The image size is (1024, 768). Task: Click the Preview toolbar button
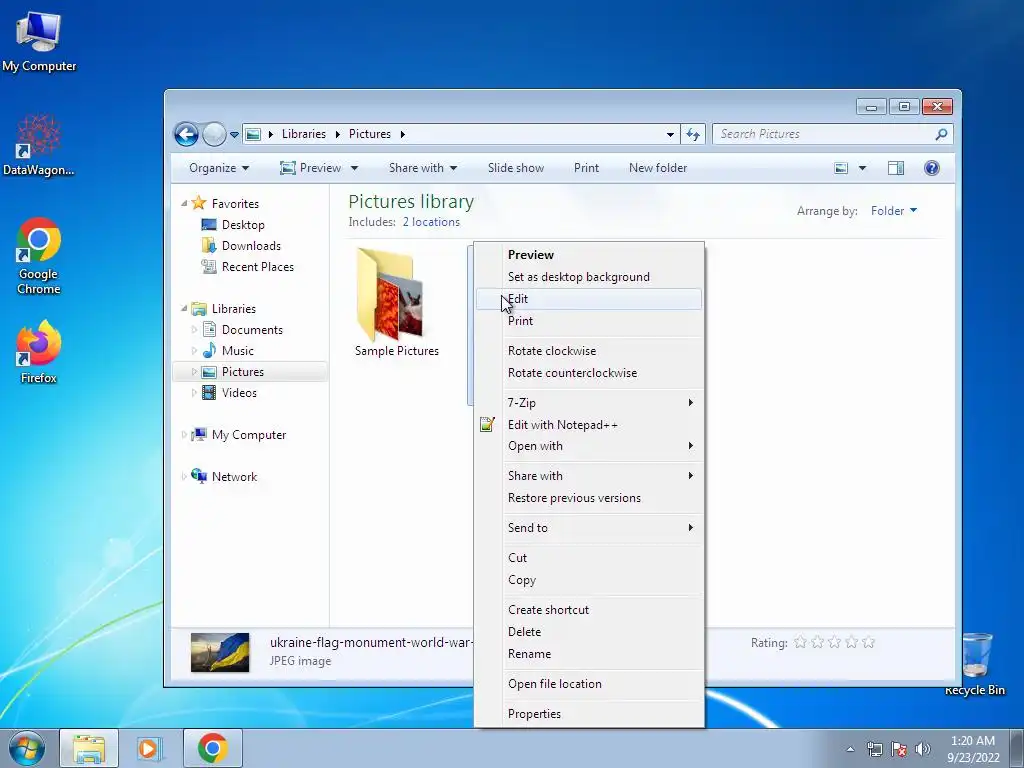click(310, 168)
